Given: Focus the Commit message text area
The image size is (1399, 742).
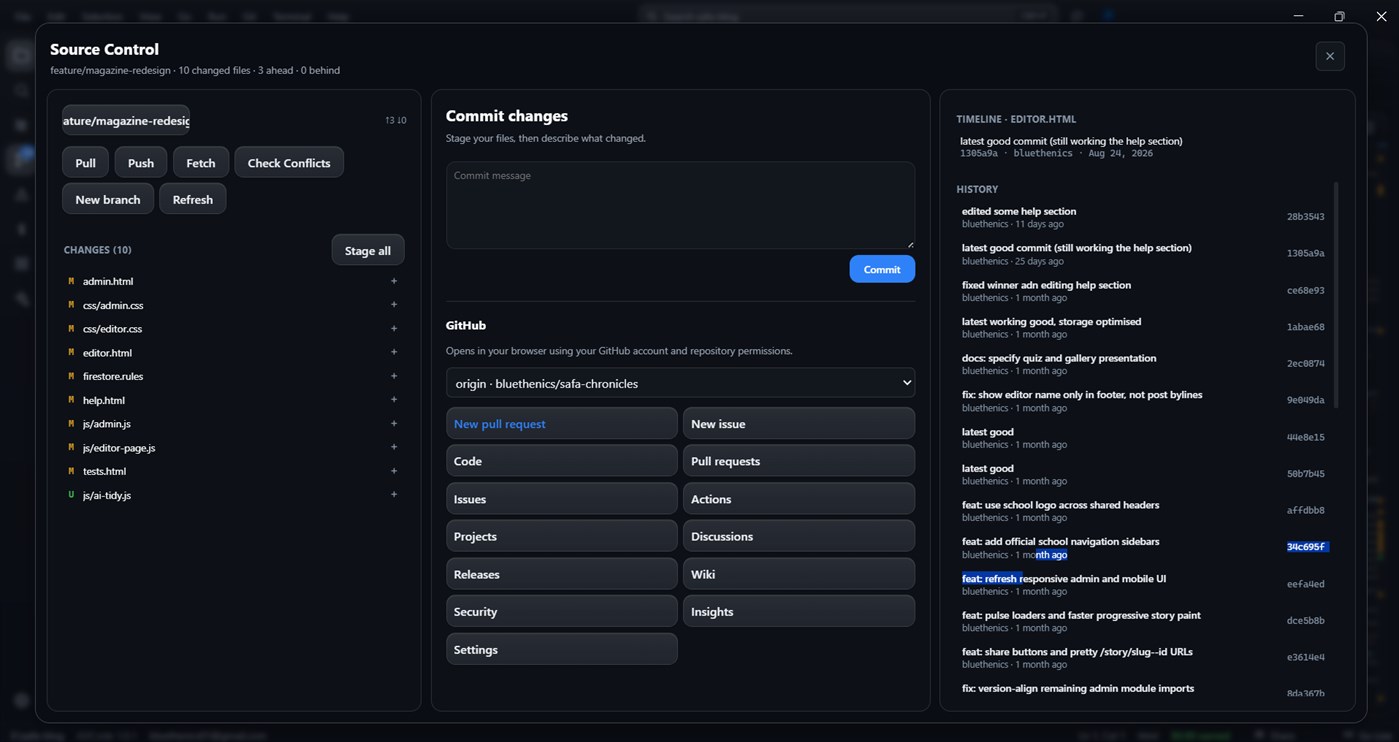Looking at the screenshot, I should [680, 205].
